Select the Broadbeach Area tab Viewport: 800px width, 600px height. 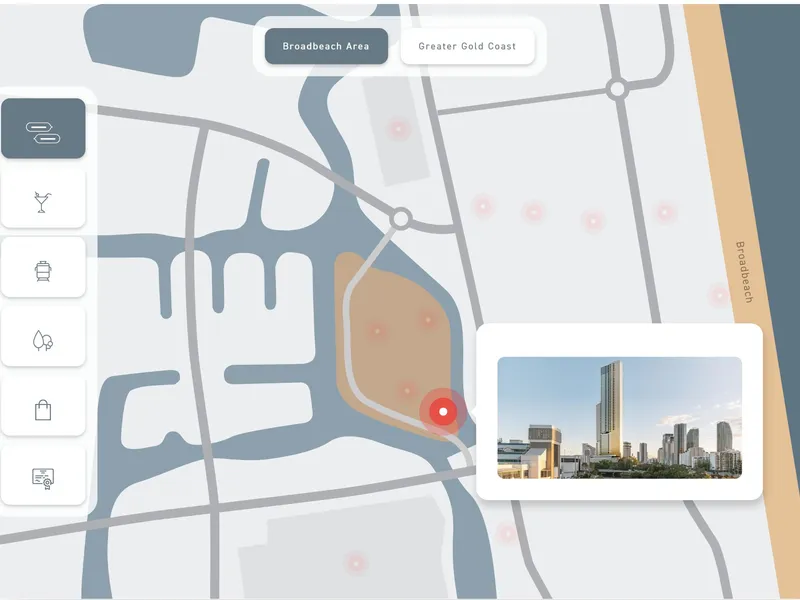(x=326, y=46)
